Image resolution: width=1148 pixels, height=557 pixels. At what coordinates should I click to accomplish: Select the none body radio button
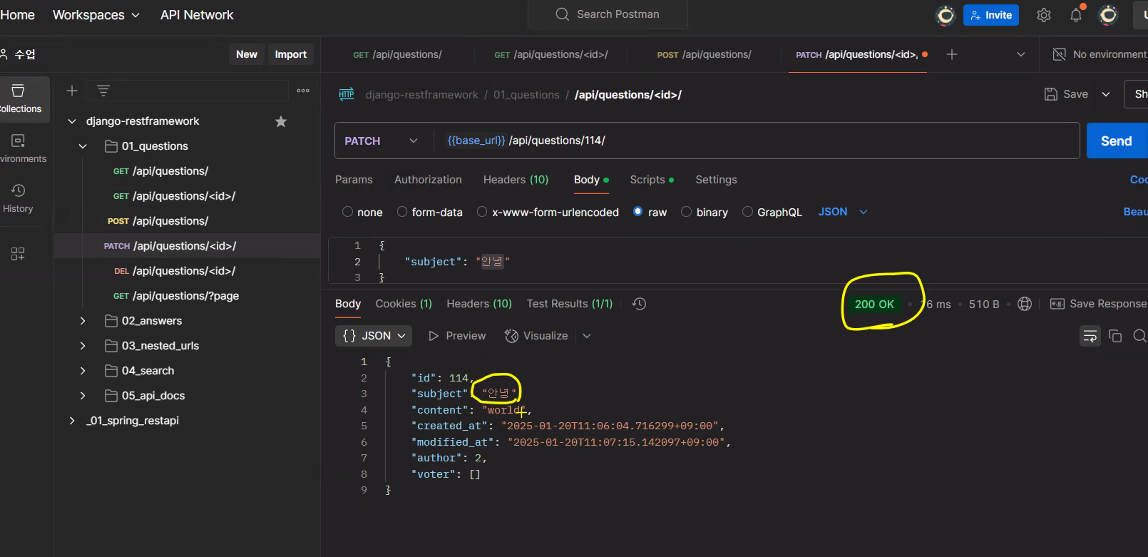coord(348,212)
